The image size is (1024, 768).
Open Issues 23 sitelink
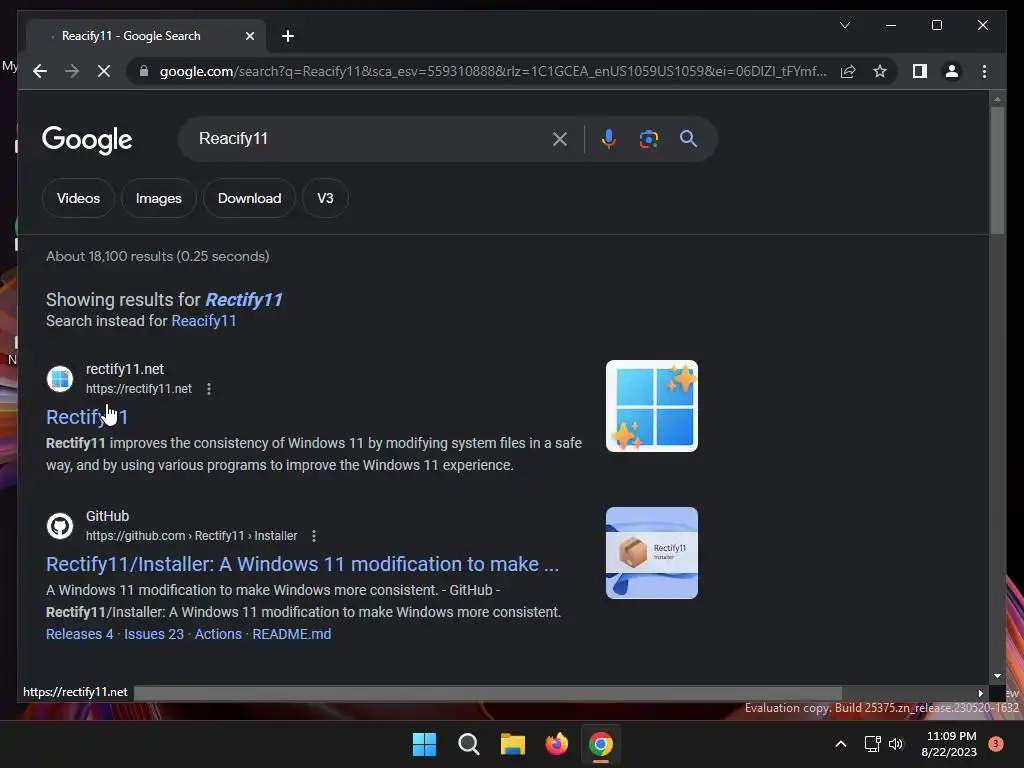coord(154,634)
